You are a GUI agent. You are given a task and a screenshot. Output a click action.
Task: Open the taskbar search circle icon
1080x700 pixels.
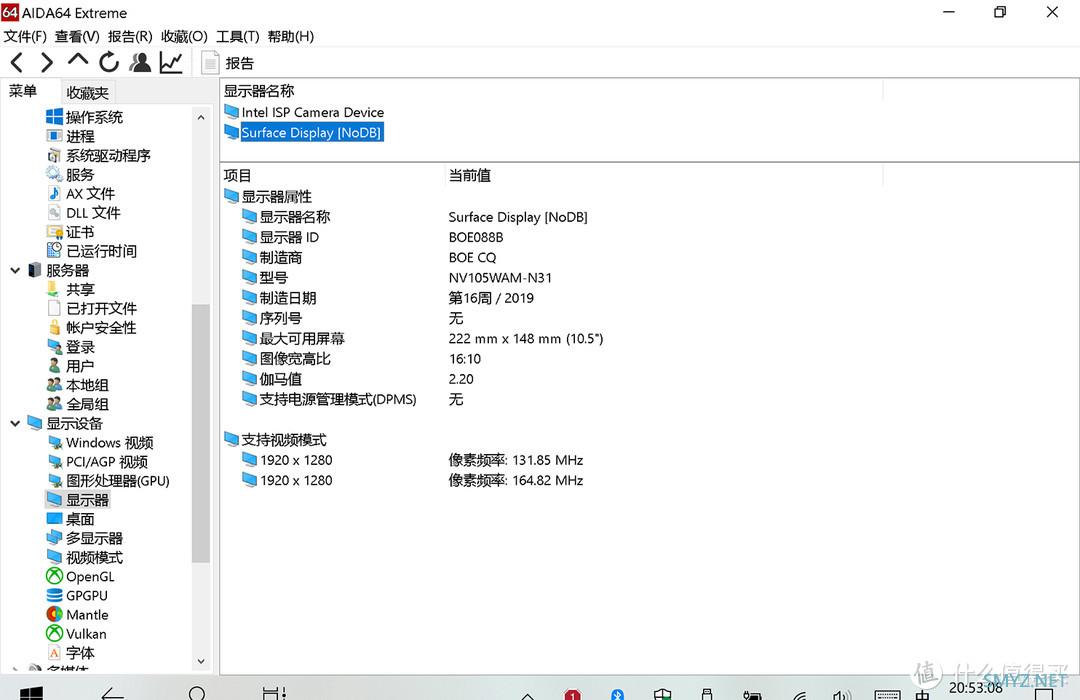tap(197, 692)
